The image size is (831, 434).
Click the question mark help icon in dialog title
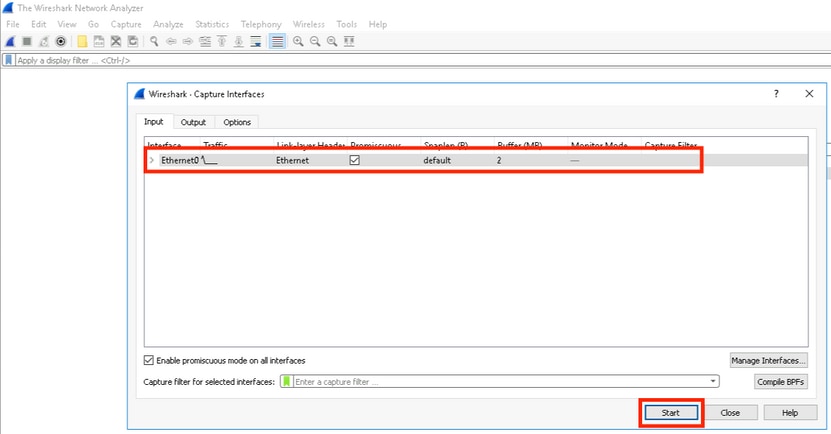click(x=776, y=94)
